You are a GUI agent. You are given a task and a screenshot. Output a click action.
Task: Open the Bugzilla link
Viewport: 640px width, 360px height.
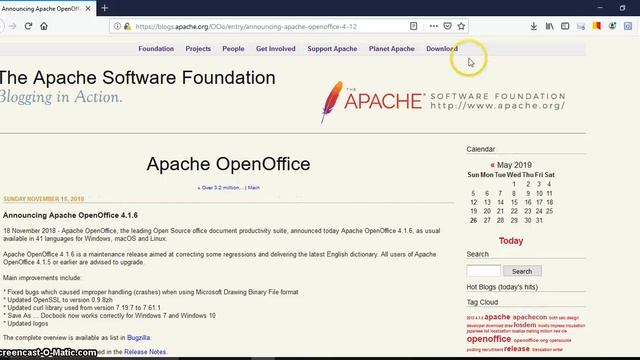[138, 338]
